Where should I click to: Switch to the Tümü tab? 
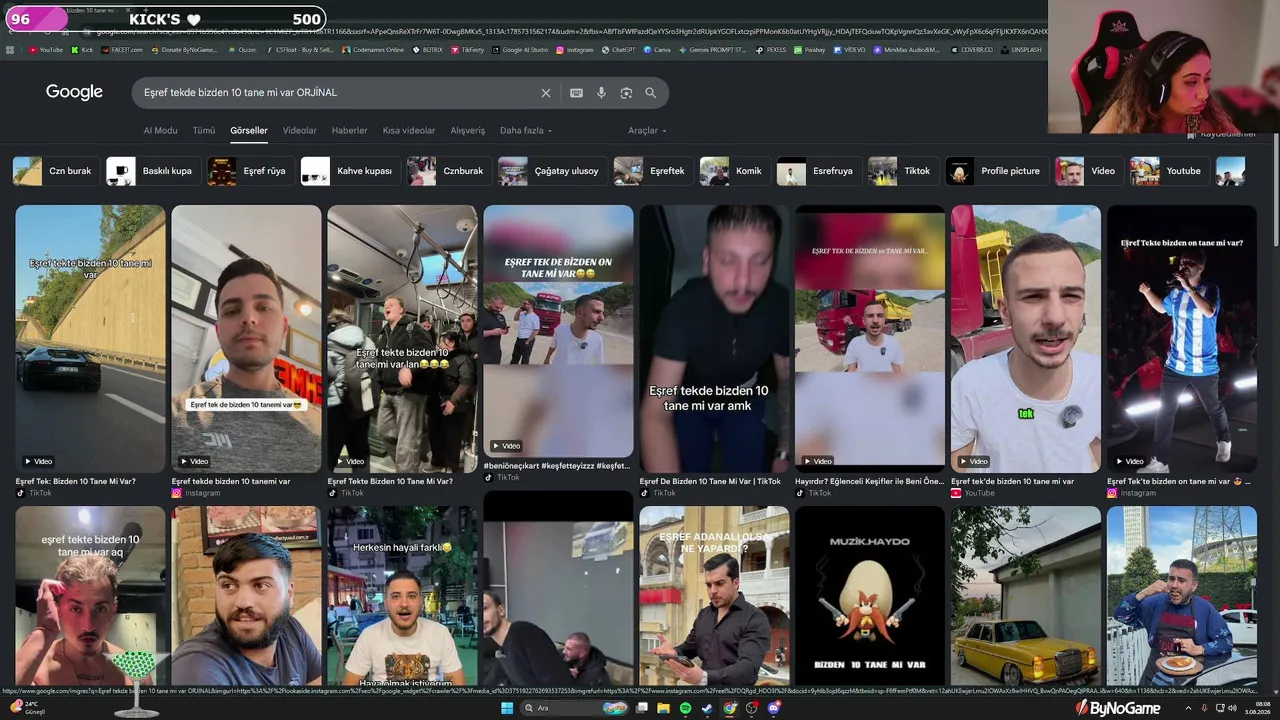204,130
